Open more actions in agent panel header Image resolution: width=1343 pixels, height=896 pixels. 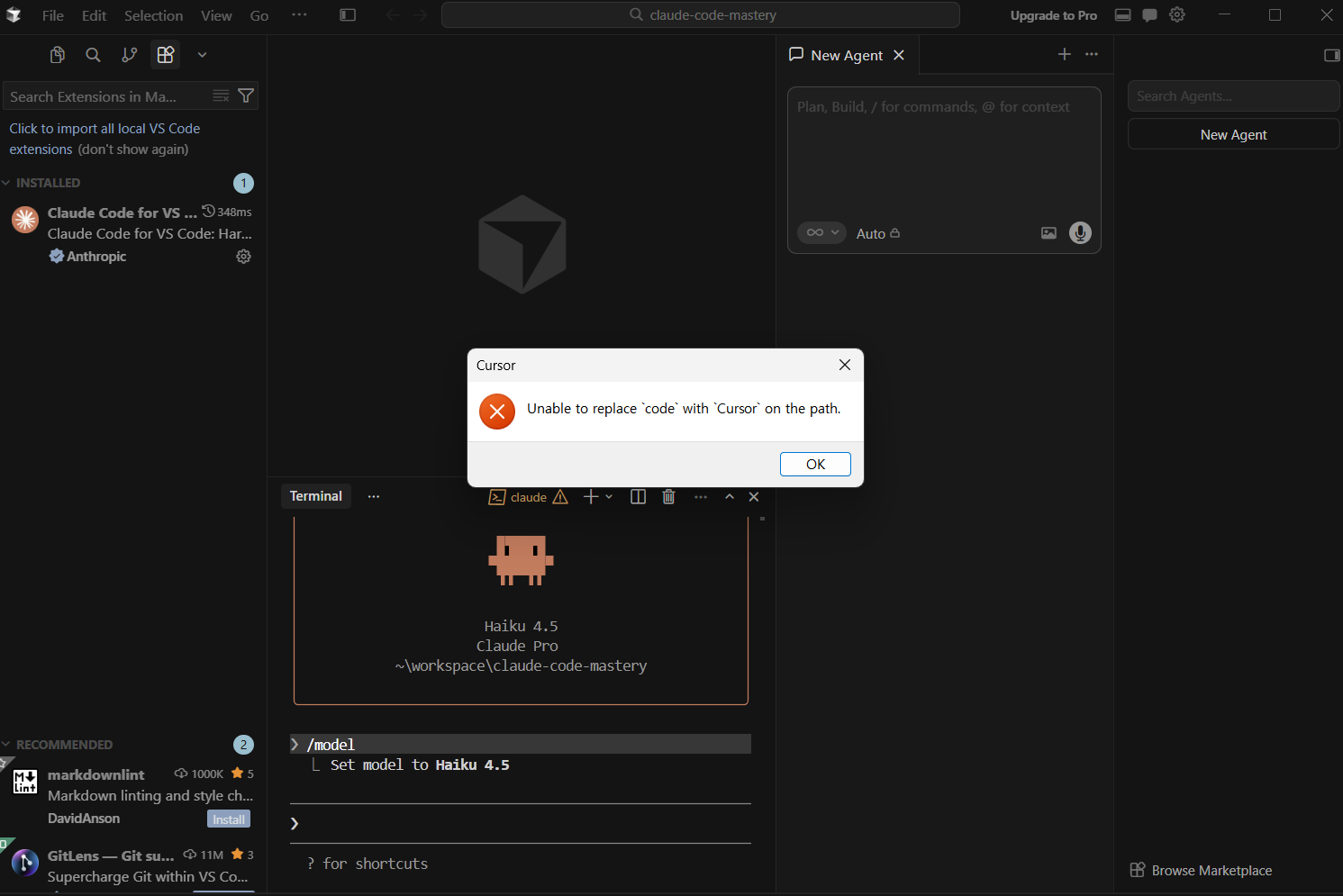[x=1092, y=54]
